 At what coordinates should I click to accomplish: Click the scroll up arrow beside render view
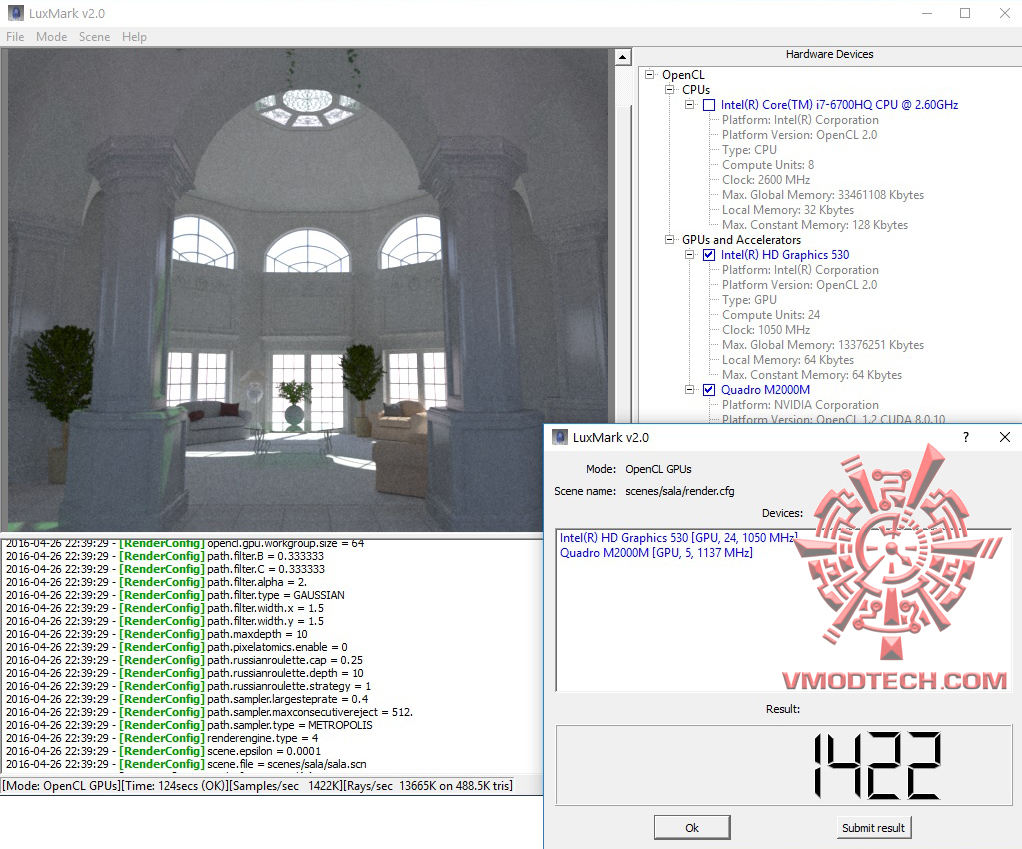(x=622, y=57)
